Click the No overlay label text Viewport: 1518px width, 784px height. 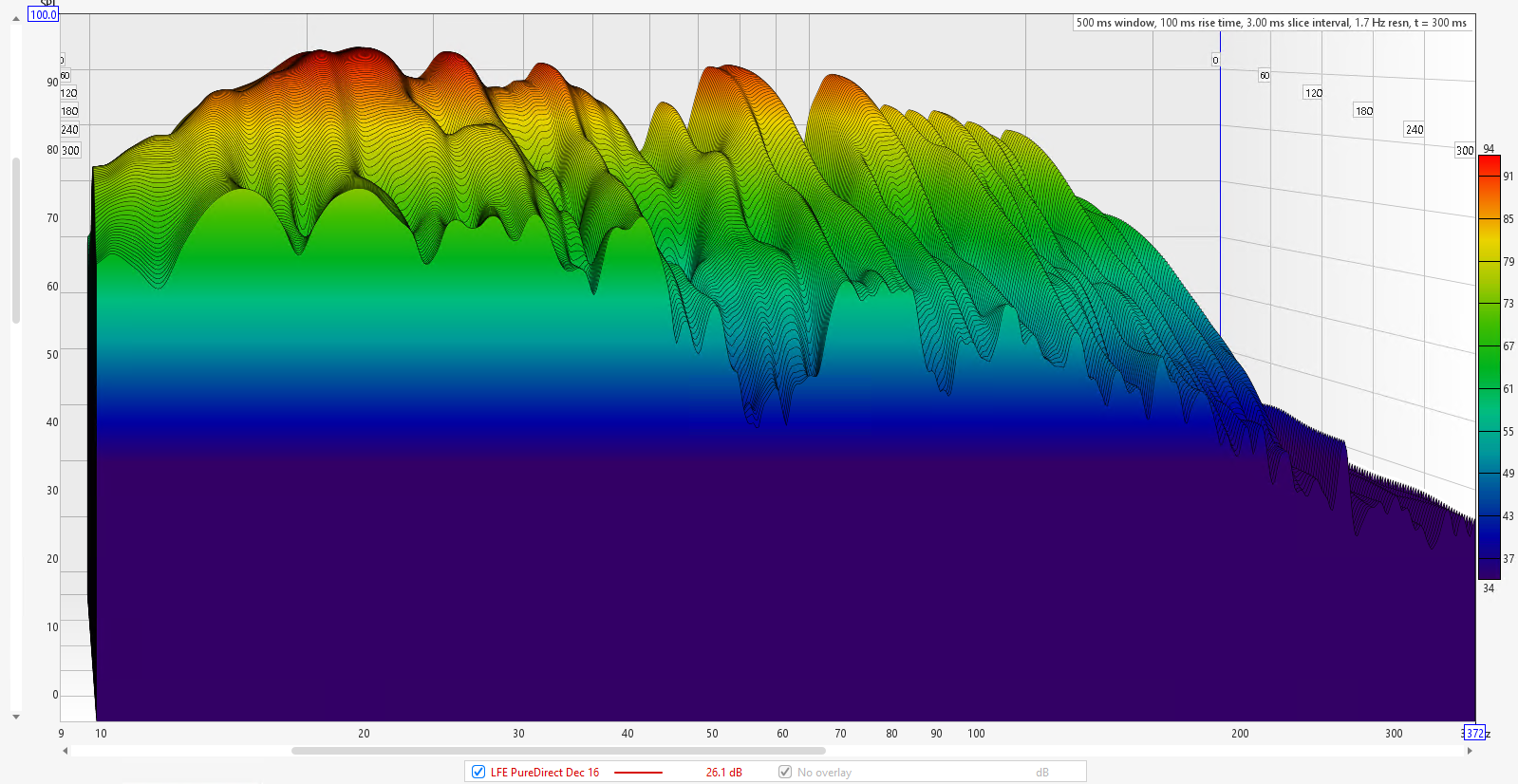(x=824, y=773)
